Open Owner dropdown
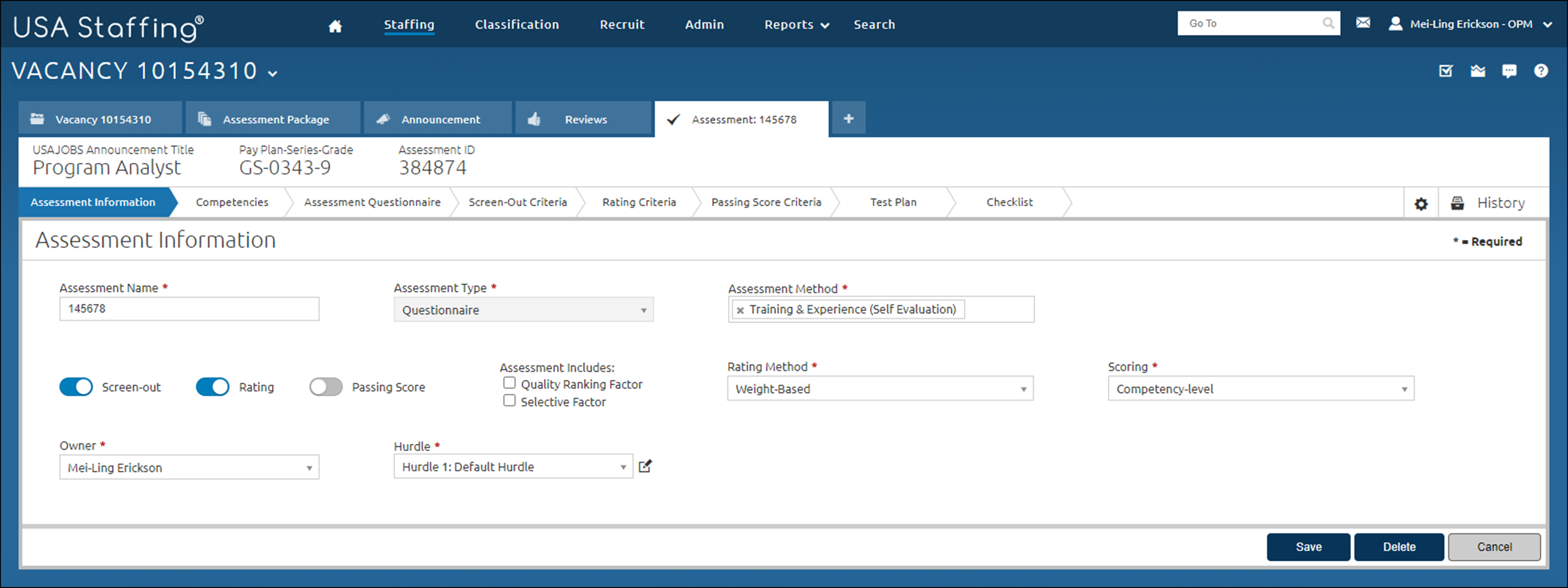1568x588 pixels. (189, 467)
